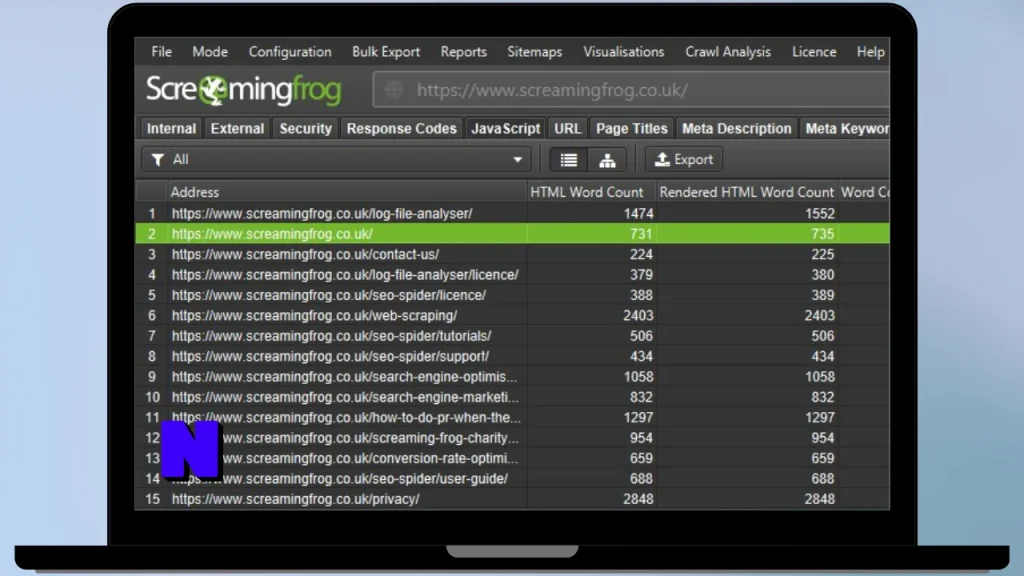The width and height of the screenshot is (1024, 576).
Task: Select the External tab
Action: 237,129
